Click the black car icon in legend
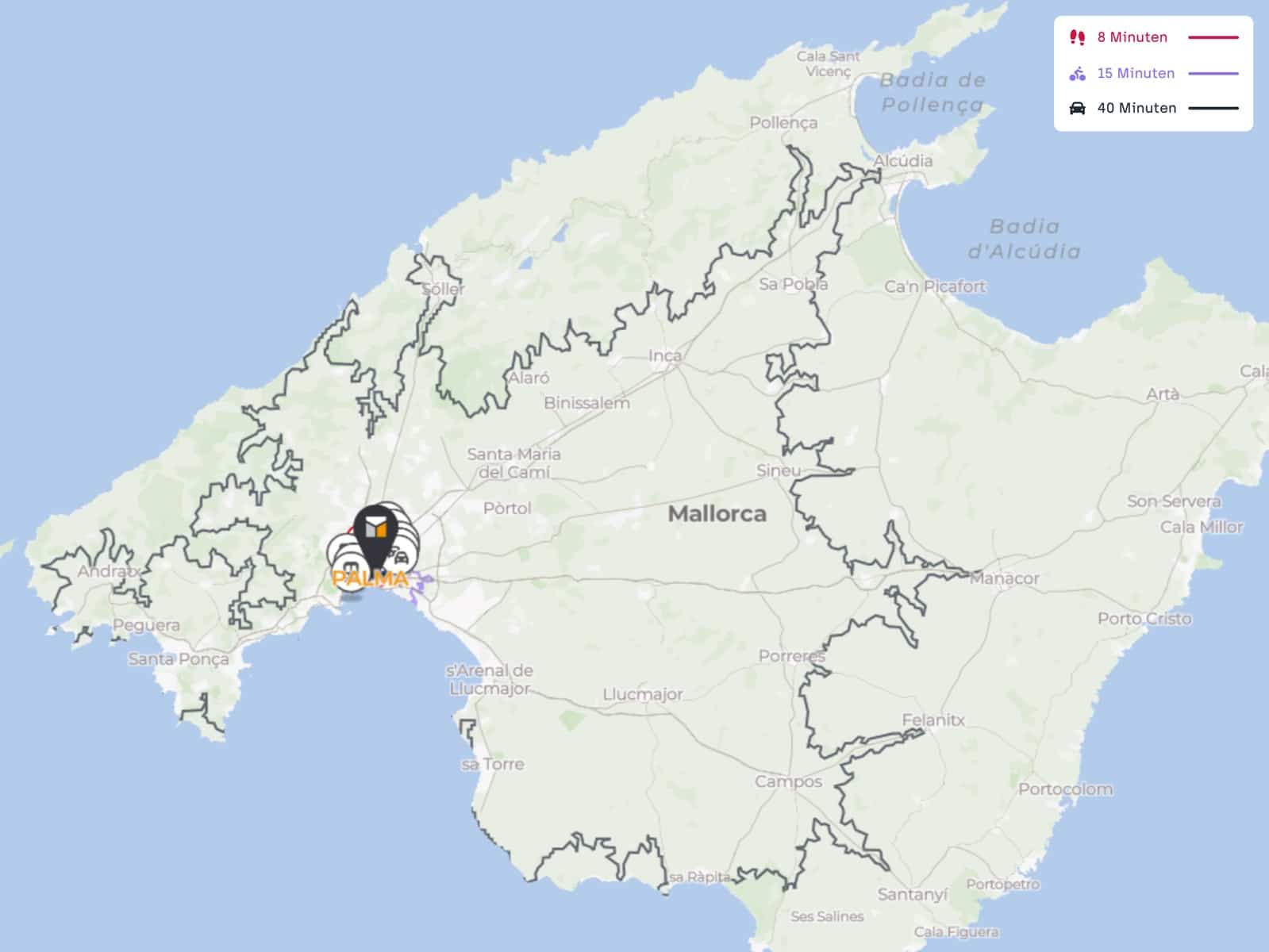The height and width of the screenshot is (952, 1269). (x=1077, y=108)
